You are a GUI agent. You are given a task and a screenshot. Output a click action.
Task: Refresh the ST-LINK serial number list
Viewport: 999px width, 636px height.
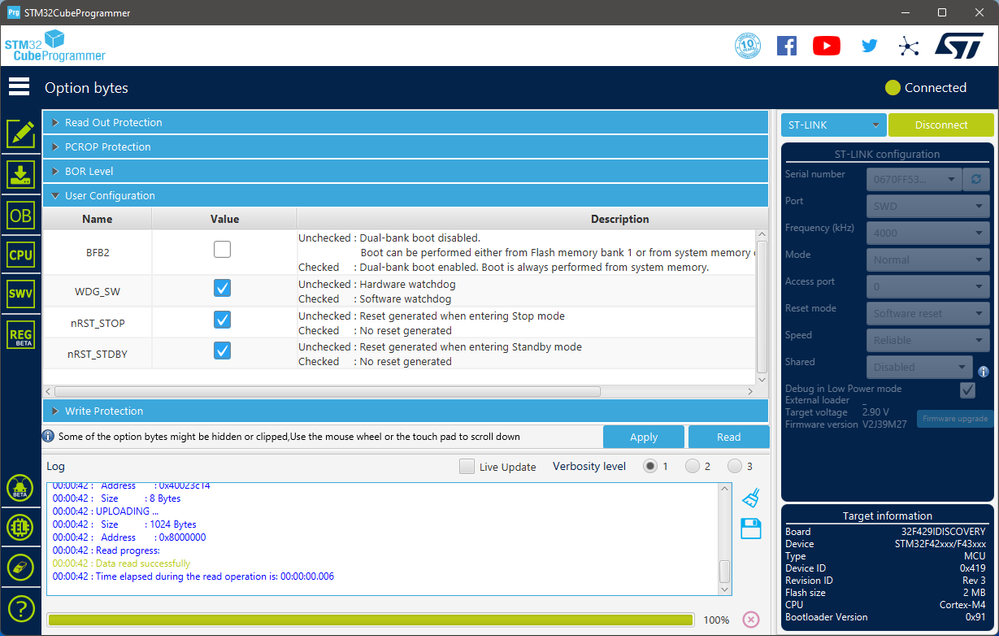975,180
